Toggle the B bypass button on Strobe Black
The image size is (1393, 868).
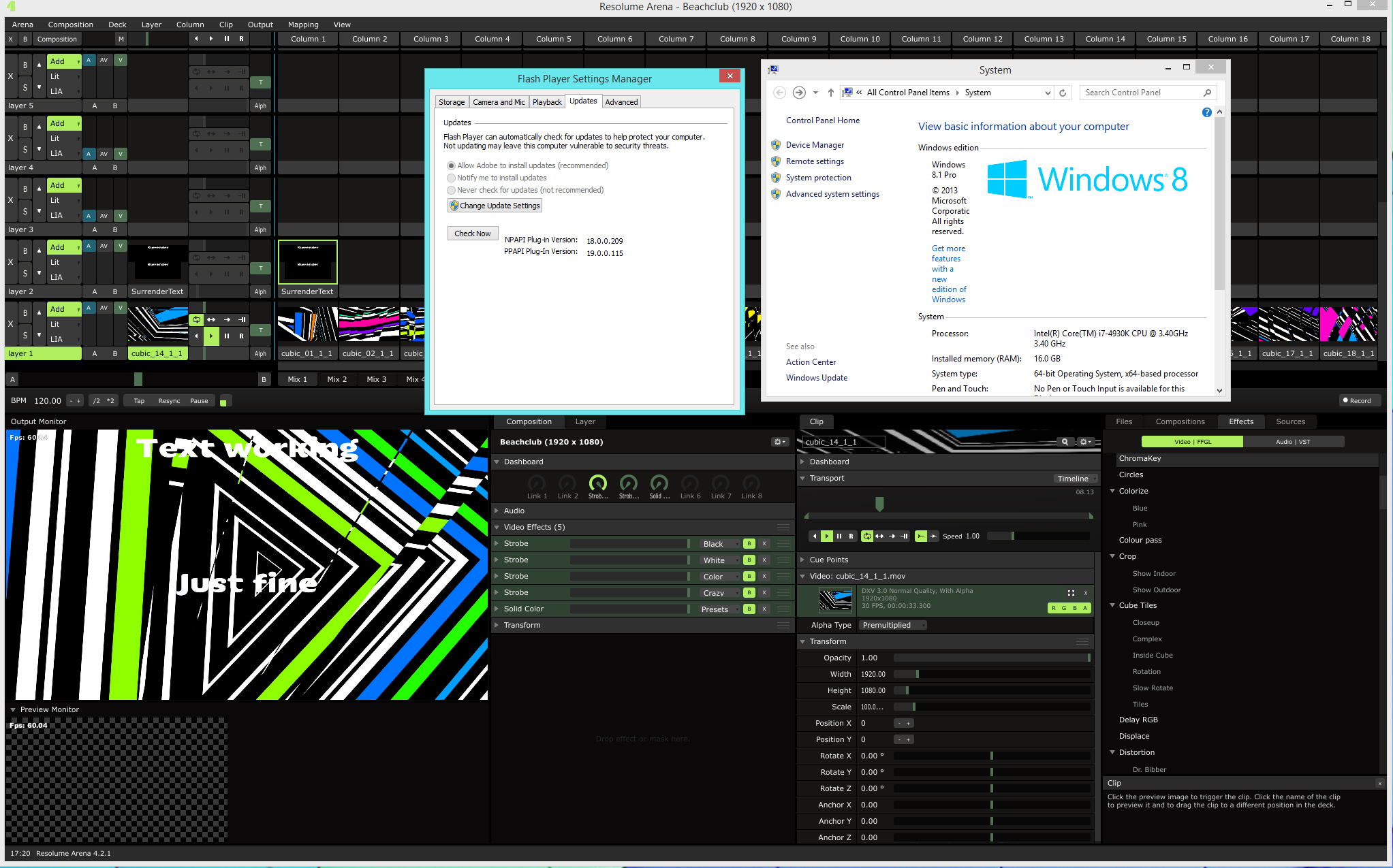pyautogui.click(x=749, y=544)
